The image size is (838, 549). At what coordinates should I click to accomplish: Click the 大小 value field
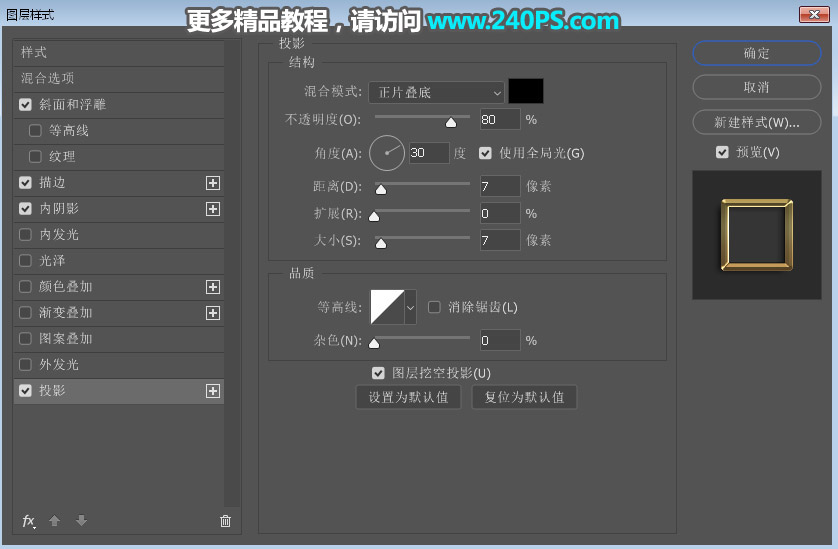pos(500,240)
